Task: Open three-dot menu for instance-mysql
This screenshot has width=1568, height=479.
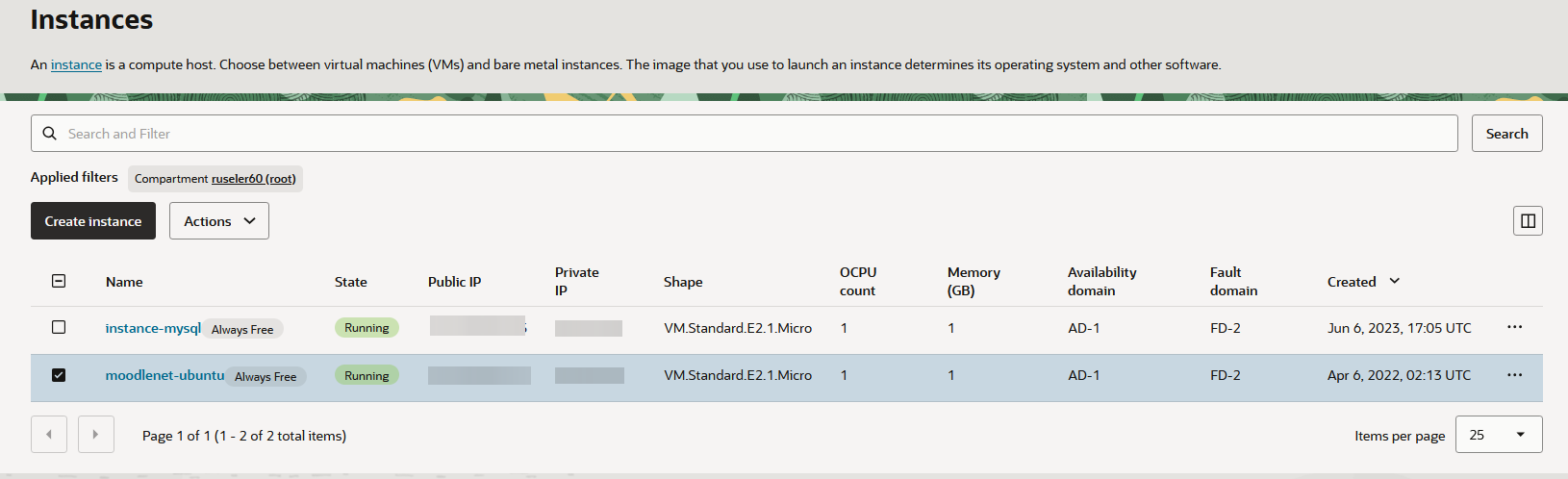Action: [x=1514, y=328]
